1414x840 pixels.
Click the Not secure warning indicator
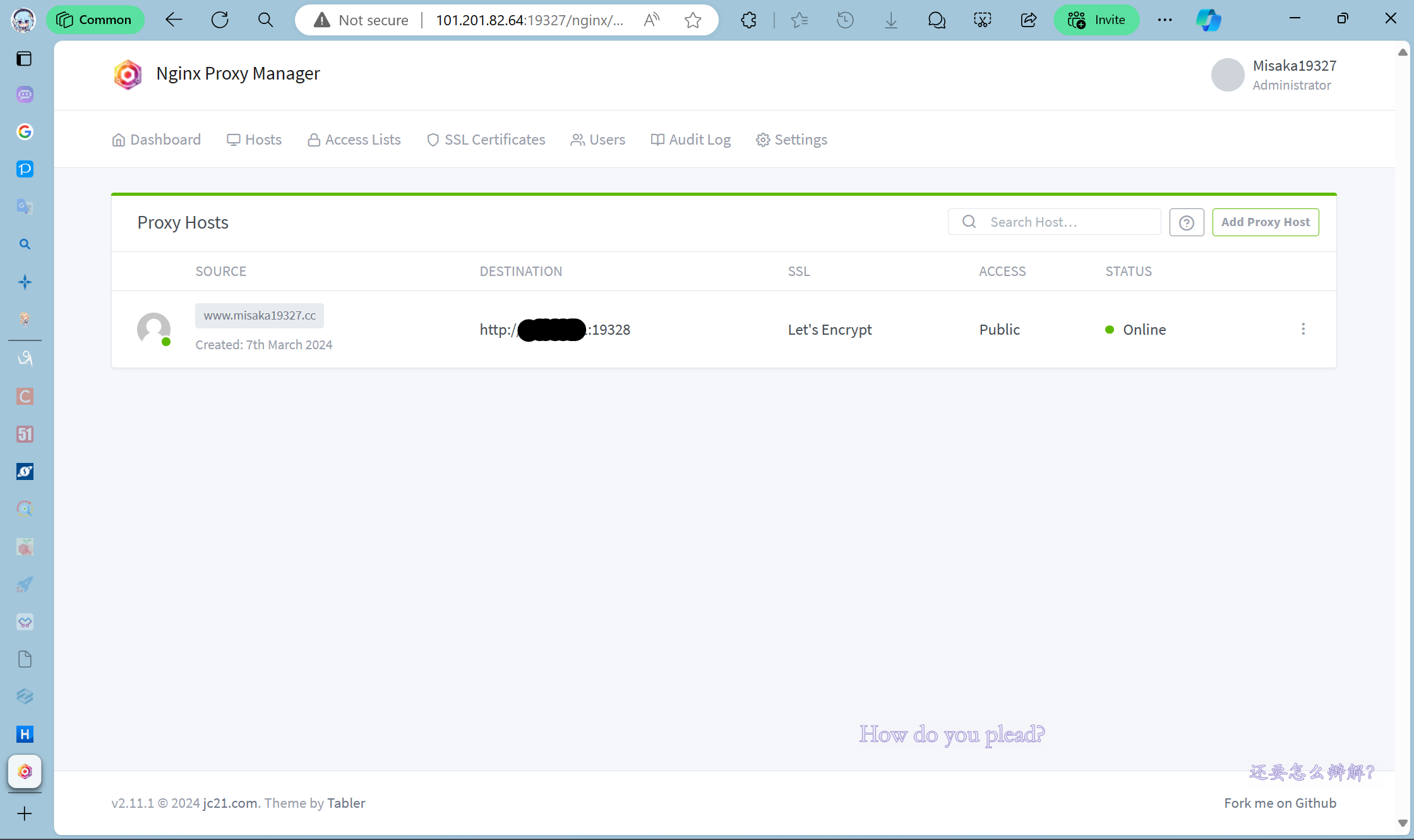click(361, 20)
